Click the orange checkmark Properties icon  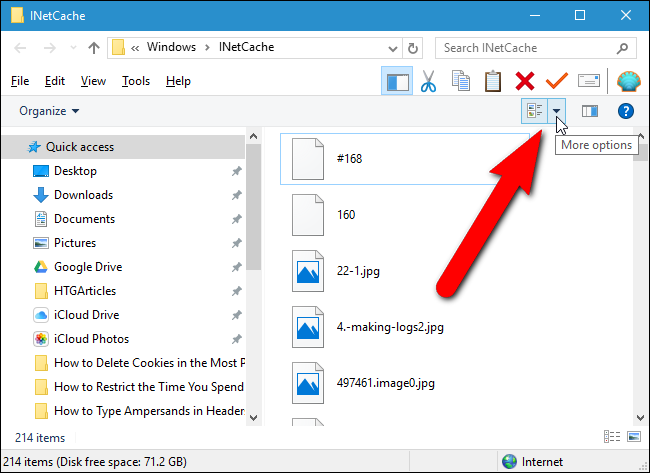point(557,81)
